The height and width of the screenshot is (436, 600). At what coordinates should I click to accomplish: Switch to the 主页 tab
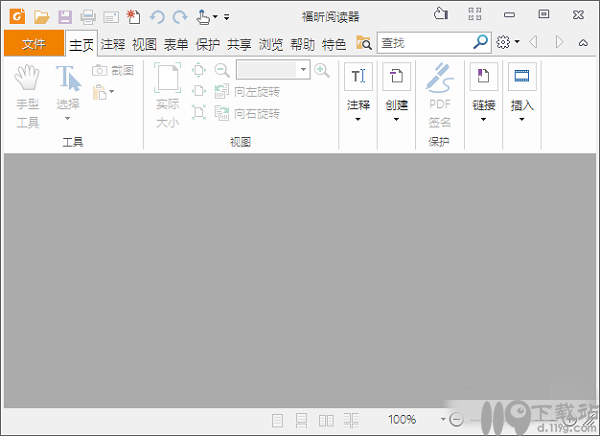pos(81,44)
